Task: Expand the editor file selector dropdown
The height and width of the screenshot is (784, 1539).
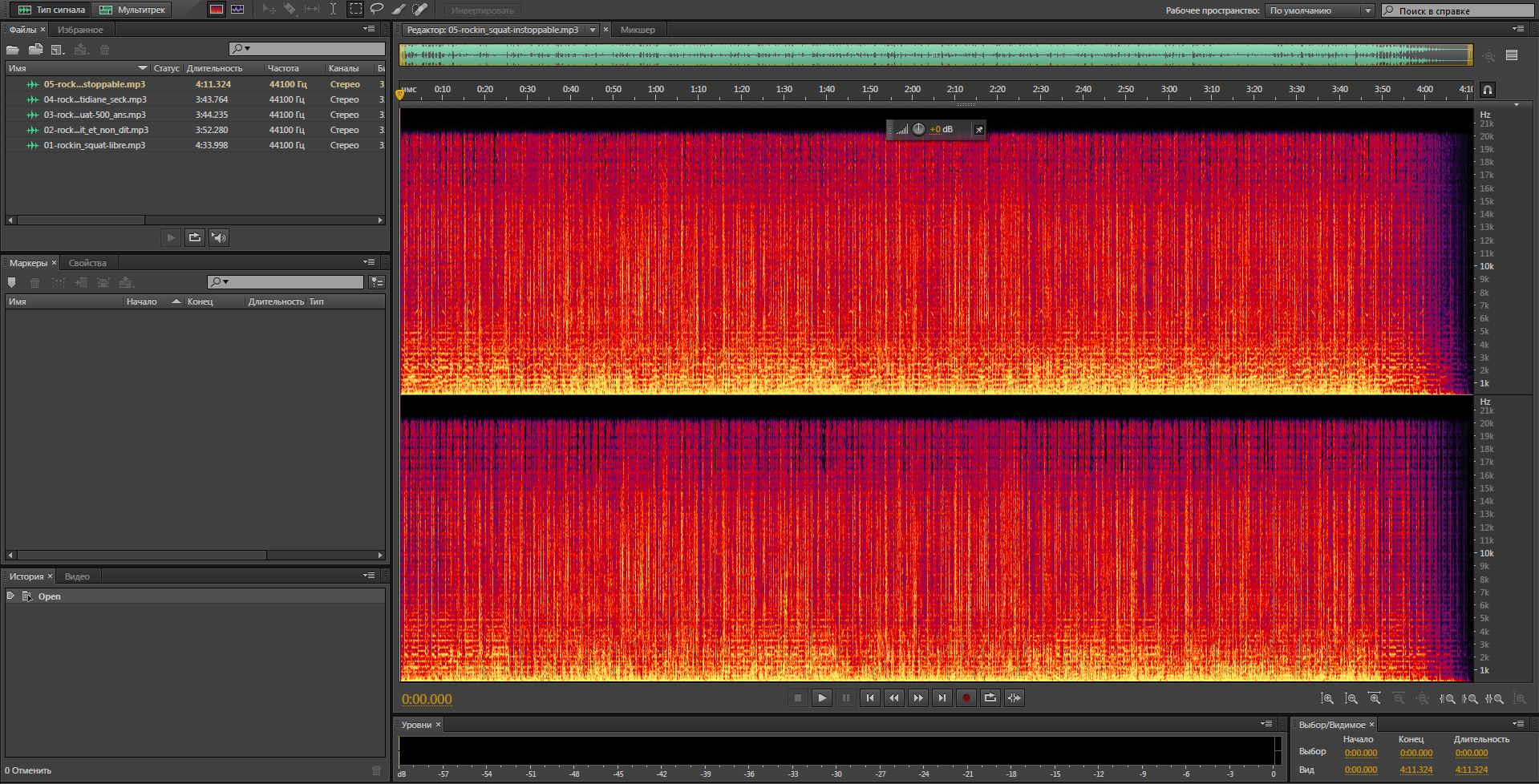Action: point(593,30)
